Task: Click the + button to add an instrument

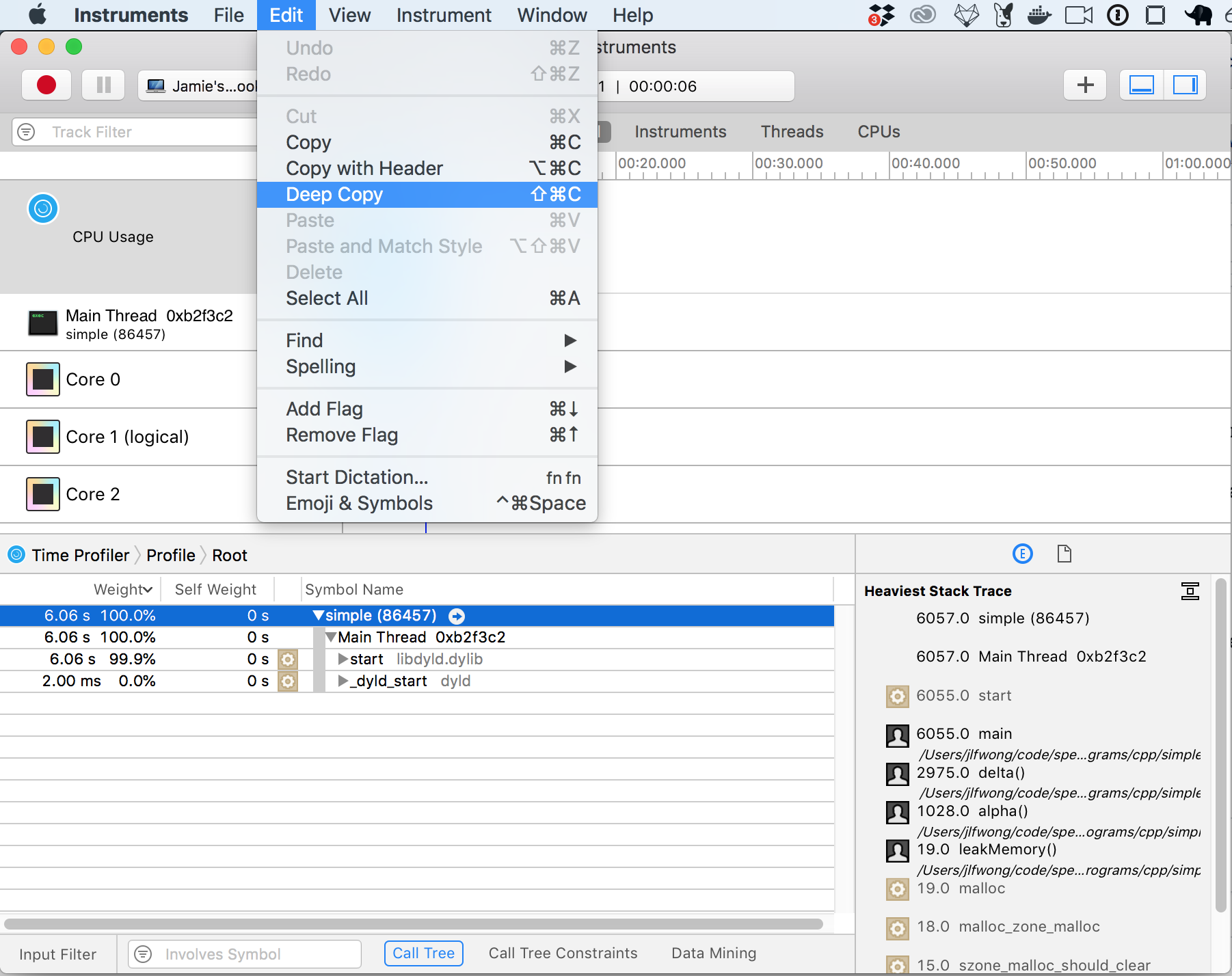Action: click(1085, 85)
